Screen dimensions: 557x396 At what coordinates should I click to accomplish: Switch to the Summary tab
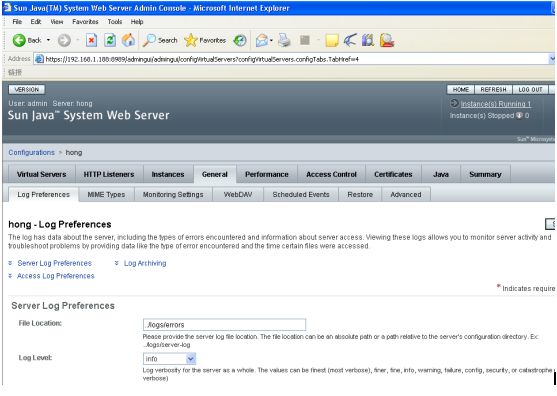tap(485, 174)
